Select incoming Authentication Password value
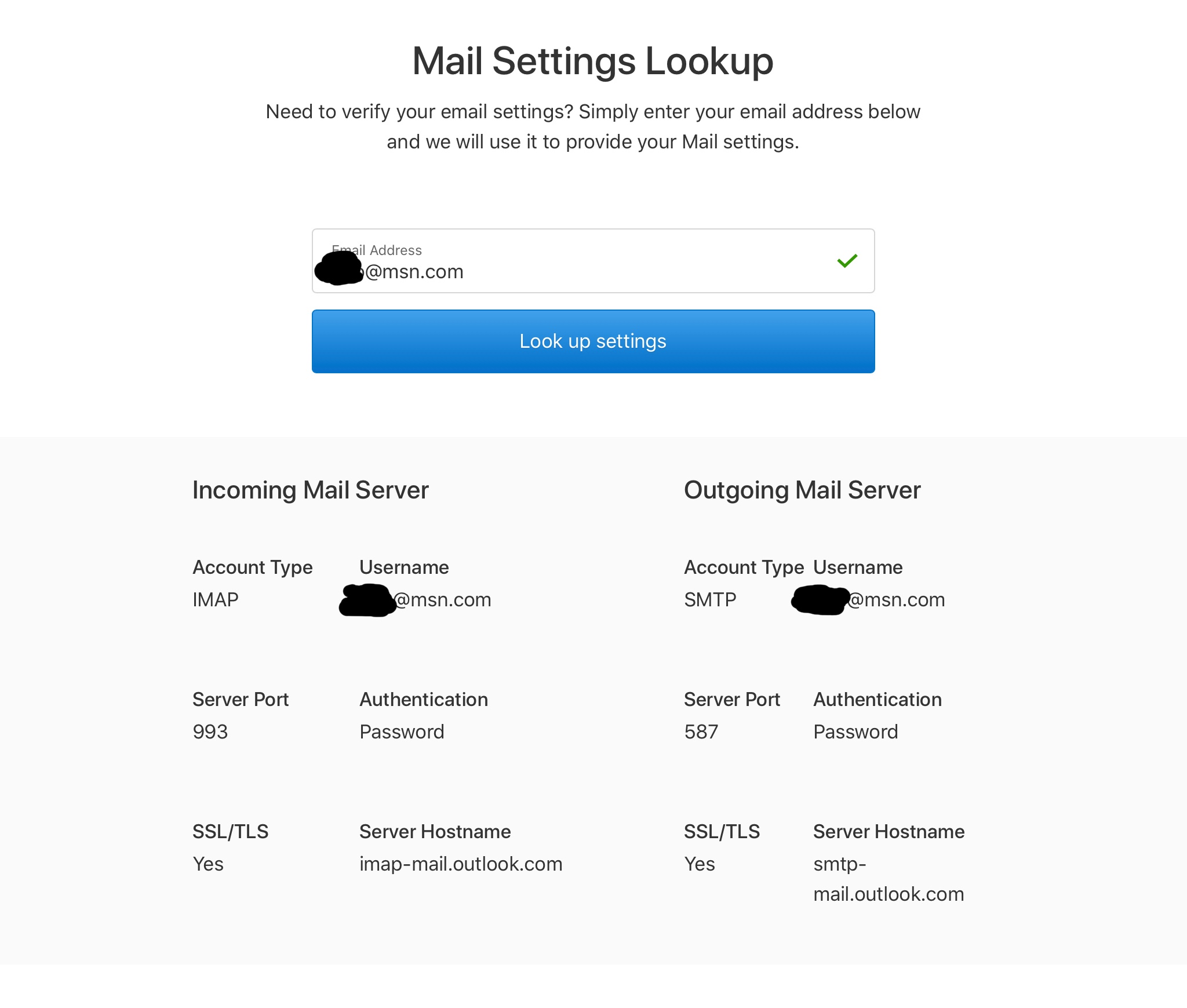Image resolution: width=1187 pixels, height=1008 pixels. pyautogui.click(x=402, y=732)
